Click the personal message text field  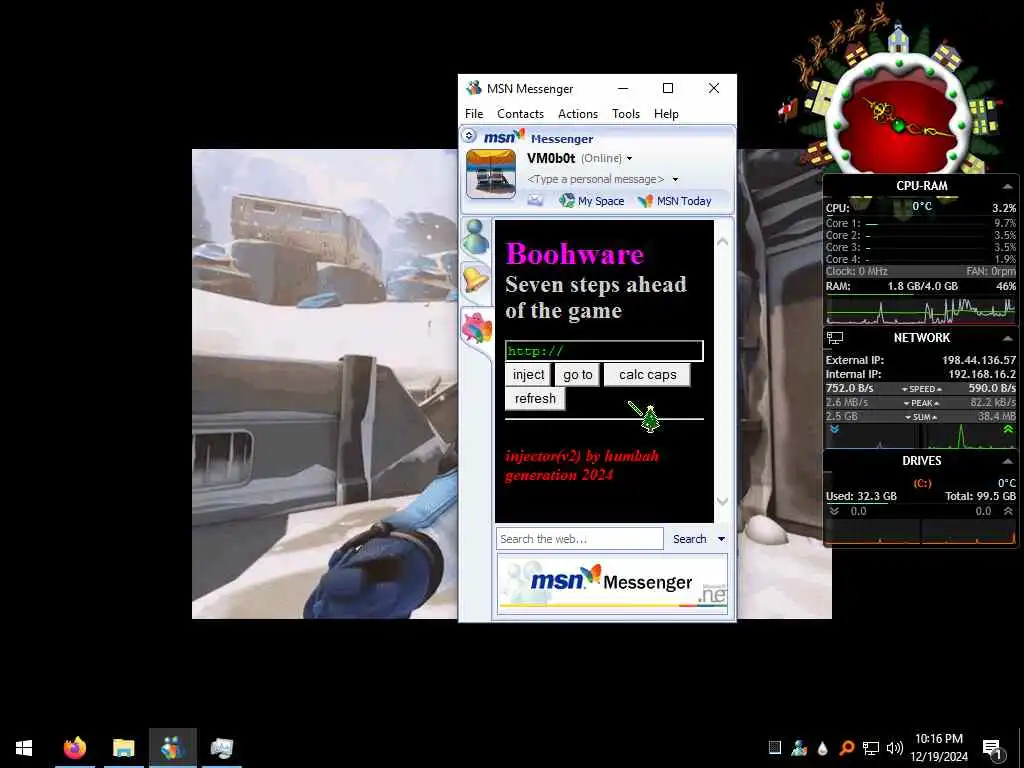596,180
